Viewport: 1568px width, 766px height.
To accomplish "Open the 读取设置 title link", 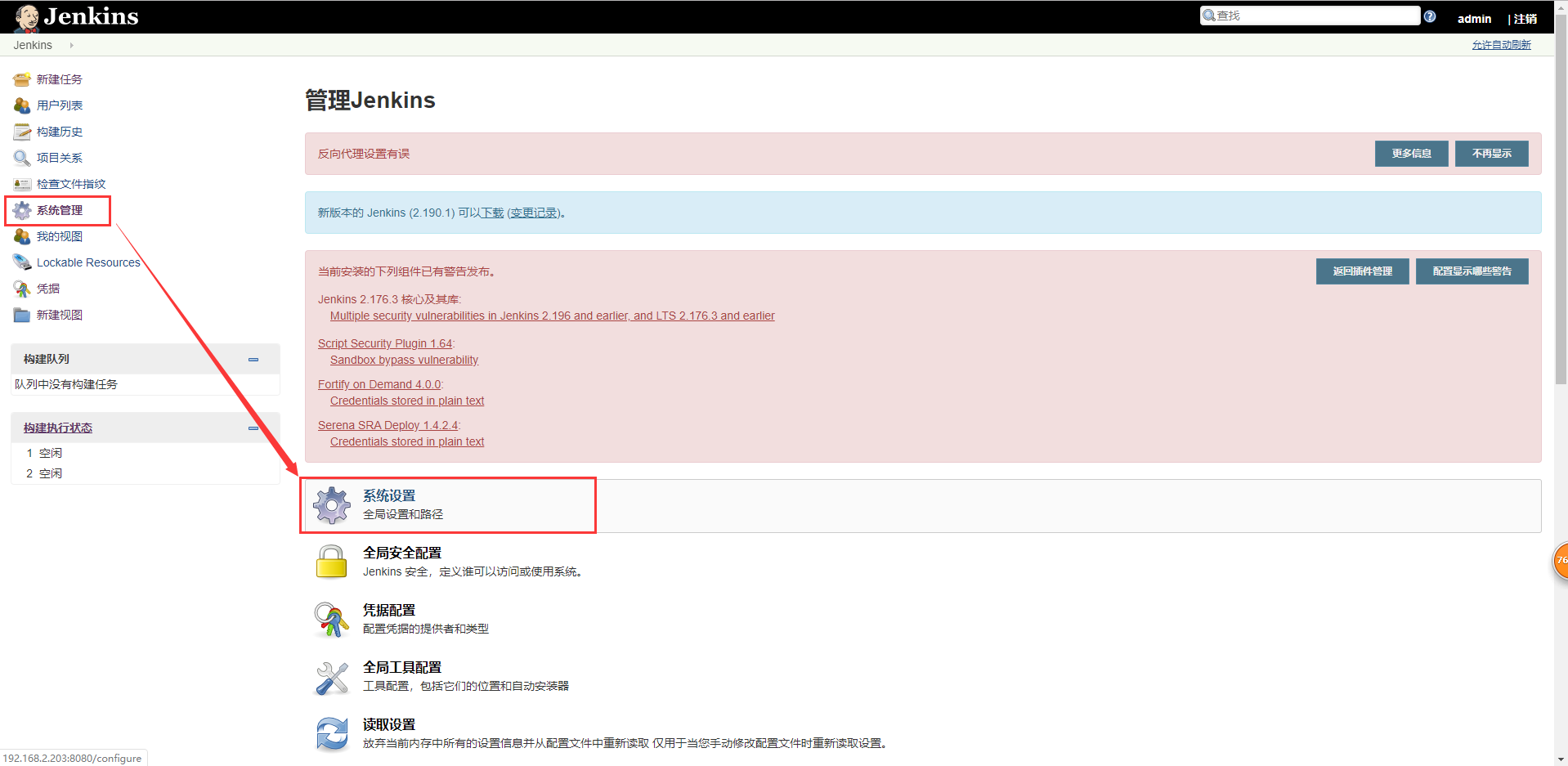I will (389, 724).
